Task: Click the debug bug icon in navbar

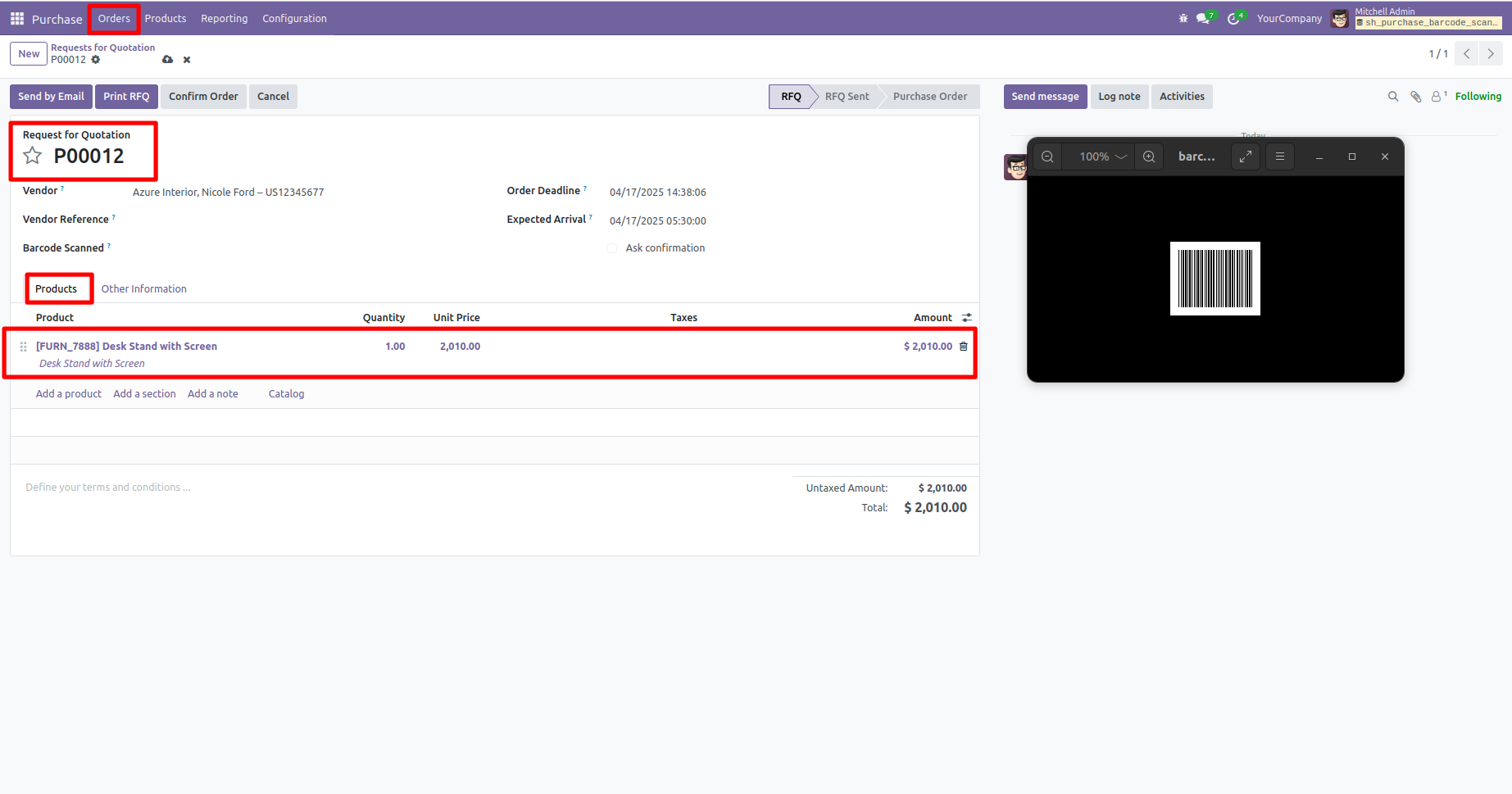Action: [x=1183, y=18]
